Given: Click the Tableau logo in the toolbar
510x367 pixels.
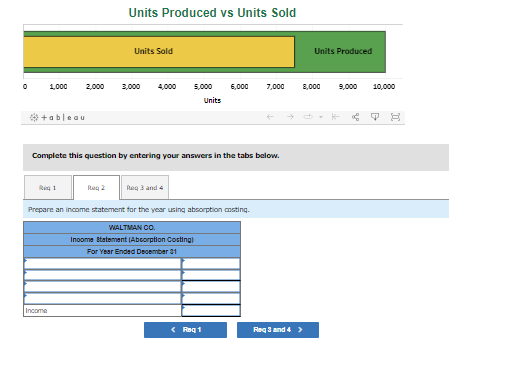Looking at the screenshot, I should tap(57, 117).
